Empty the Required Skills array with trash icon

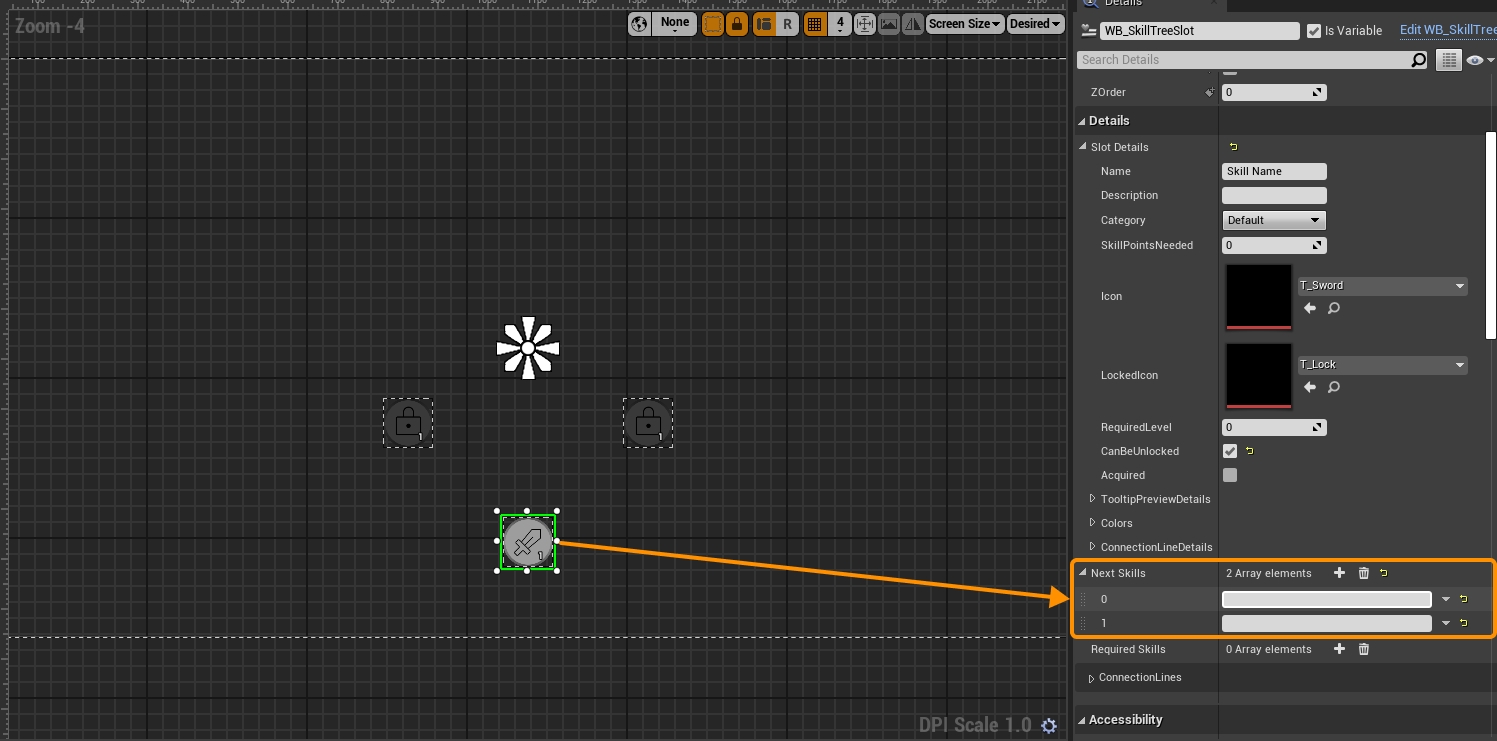(1363, 649)
